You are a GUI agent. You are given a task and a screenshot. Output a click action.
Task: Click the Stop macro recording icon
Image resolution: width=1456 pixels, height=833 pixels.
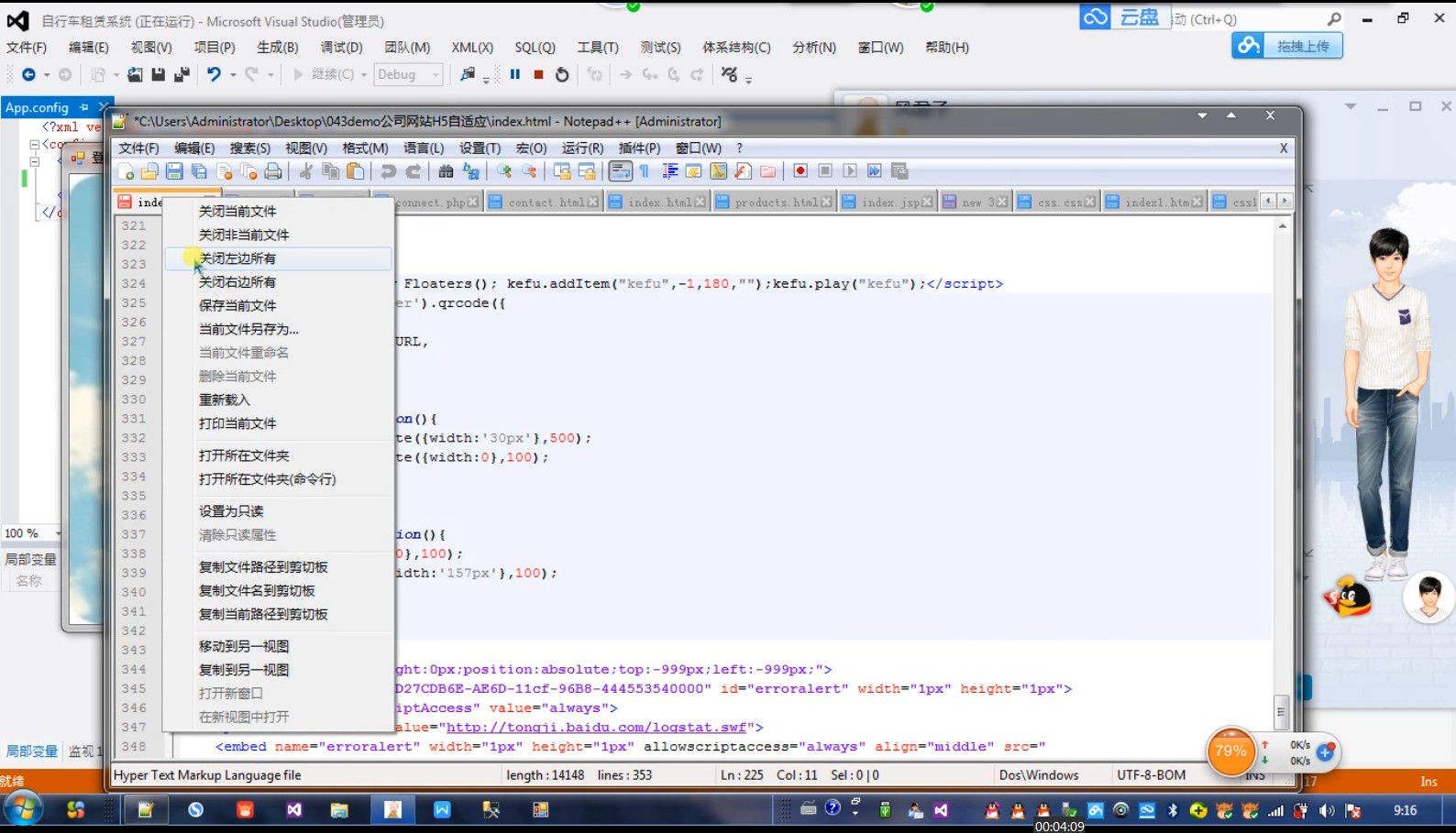tap(825, 171)
